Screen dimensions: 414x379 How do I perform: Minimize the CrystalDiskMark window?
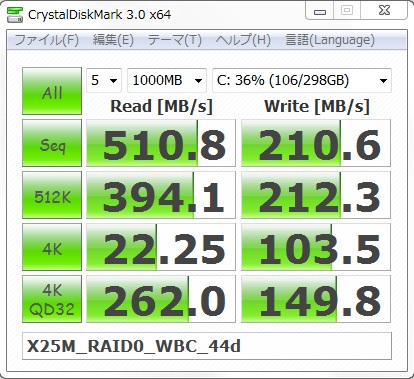[319, 11]
